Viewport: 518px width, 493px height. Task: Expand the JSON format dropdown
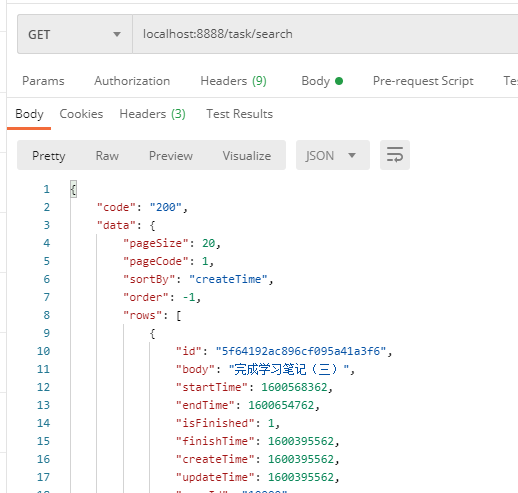click(x=333, y=155)
